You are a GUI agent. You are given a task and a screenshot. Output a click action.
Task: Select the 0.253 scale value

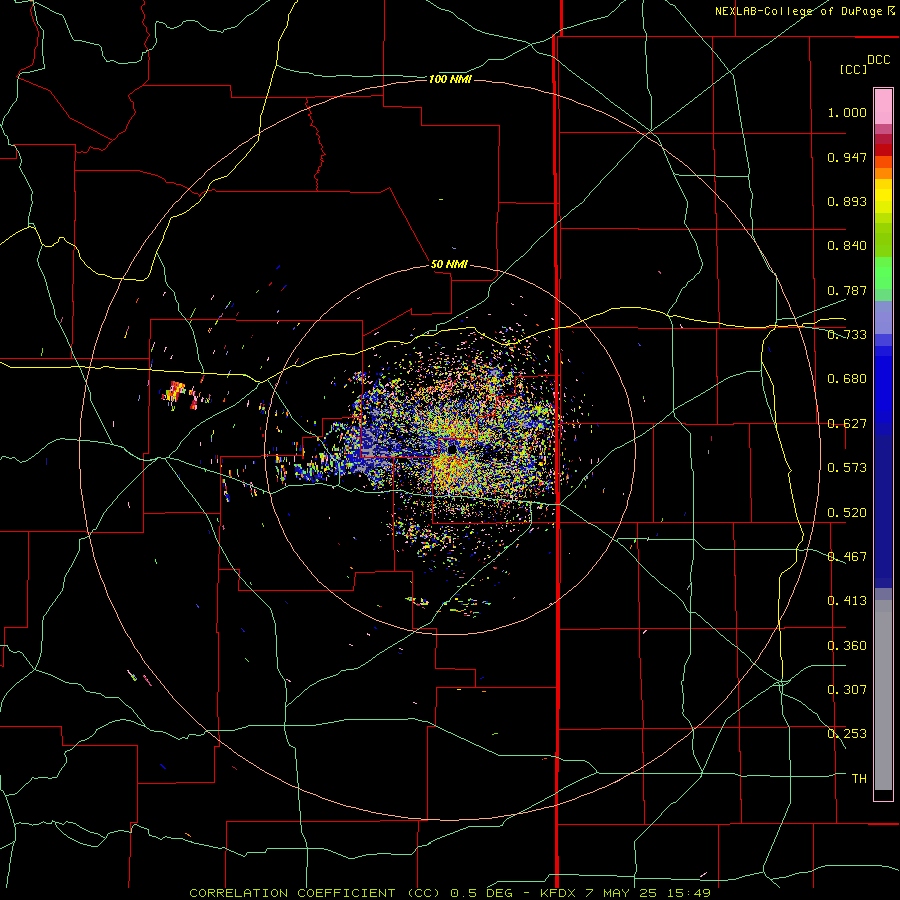(847, 734)
